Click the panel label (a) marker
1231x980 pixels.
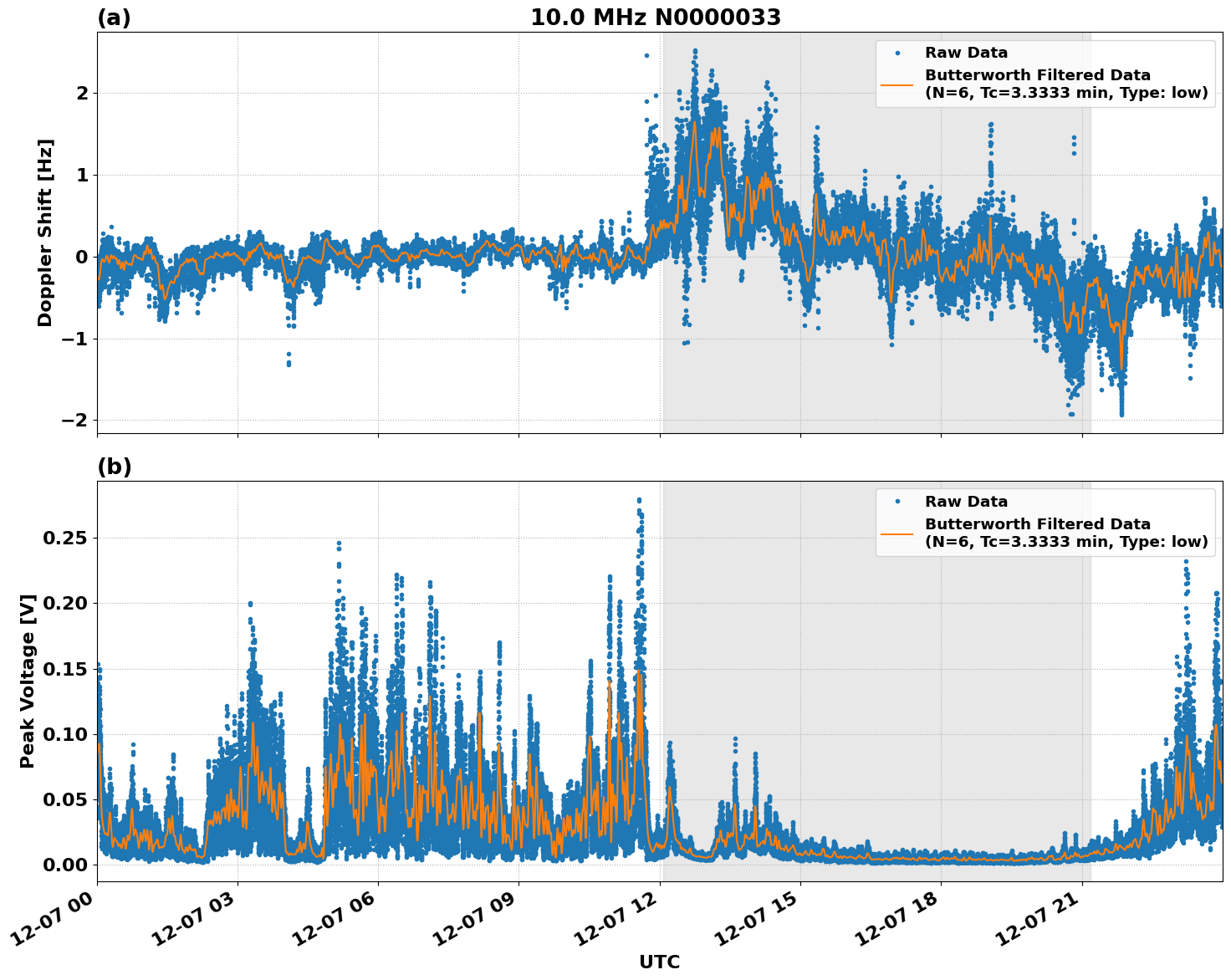click(113, 15)
